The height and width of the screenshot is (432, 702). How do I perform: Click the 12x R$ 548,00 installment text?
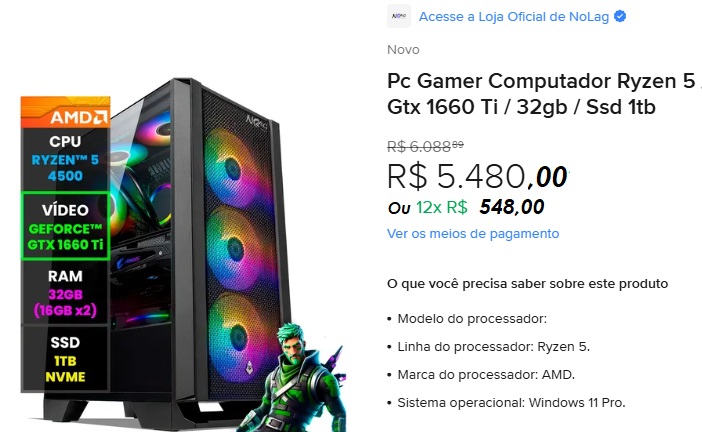(480, 207)
